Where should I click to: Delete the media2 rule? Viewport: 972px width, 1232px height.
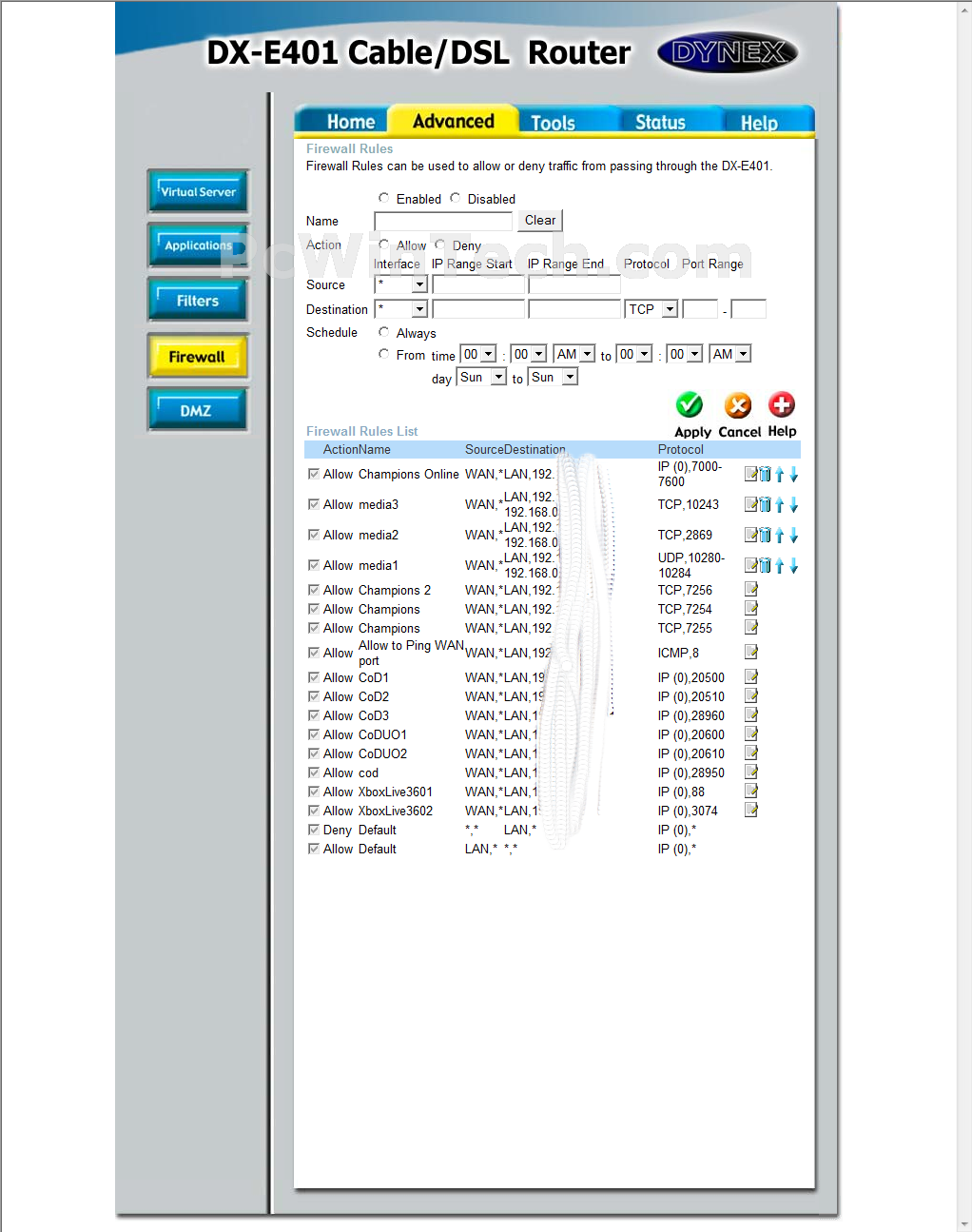tap(766, 535)
